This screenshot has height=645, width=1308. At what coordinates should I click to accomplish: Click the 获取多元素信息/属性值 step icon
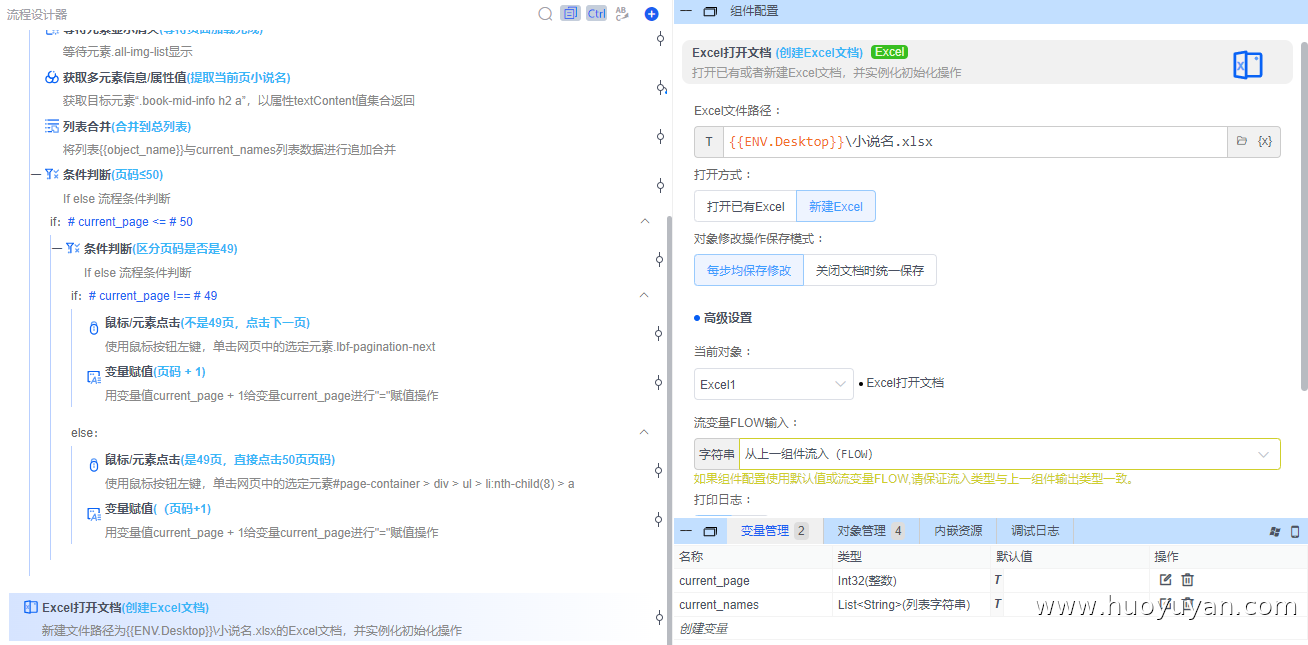coord(52,77)
